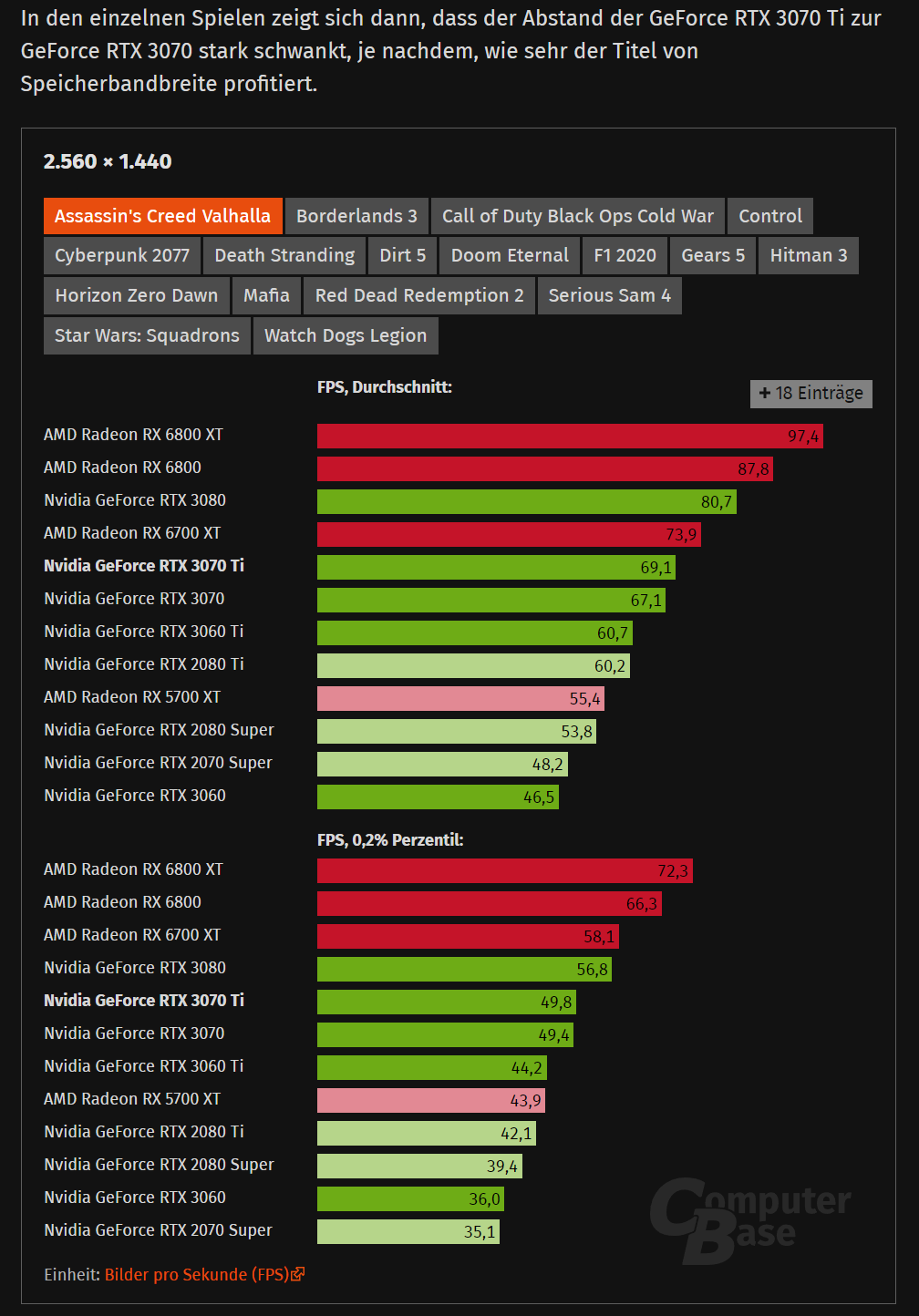Viewport: 919px width, 1316px height.
Task: Switch to Cyberpunk 2077 benchmark tab
Action: [122, 255]
